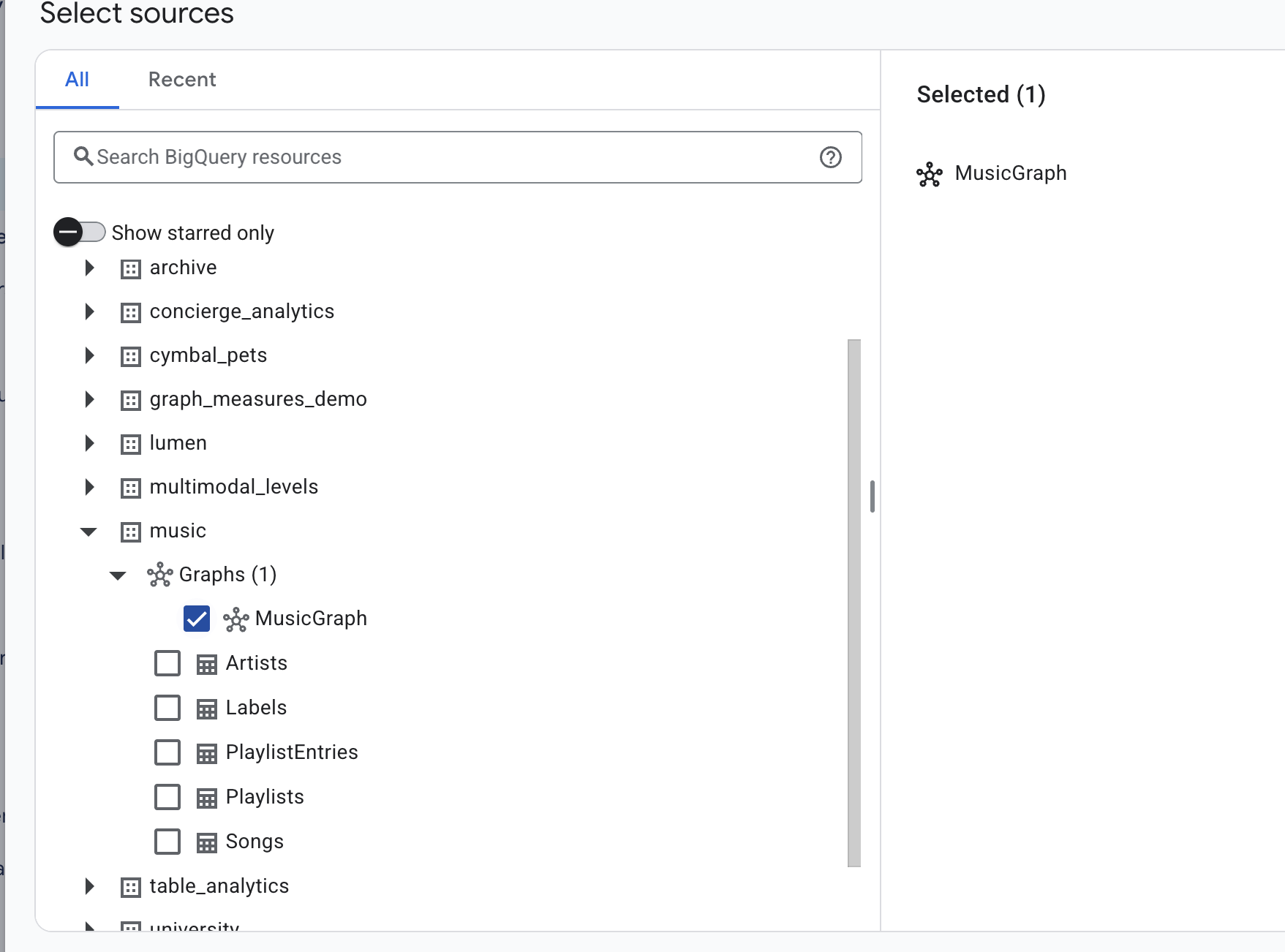Click the Search BigQuery resources field
This screenshot has width=1285, height=952.
tap(458, 157)
